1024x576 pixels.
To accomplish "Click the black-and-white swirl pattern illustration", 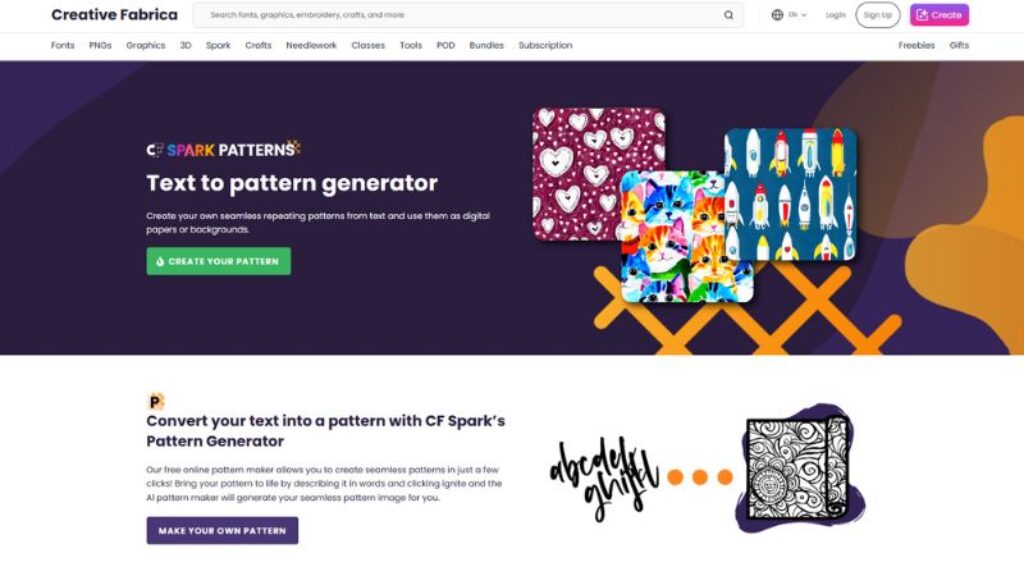I will click(797, 469).
